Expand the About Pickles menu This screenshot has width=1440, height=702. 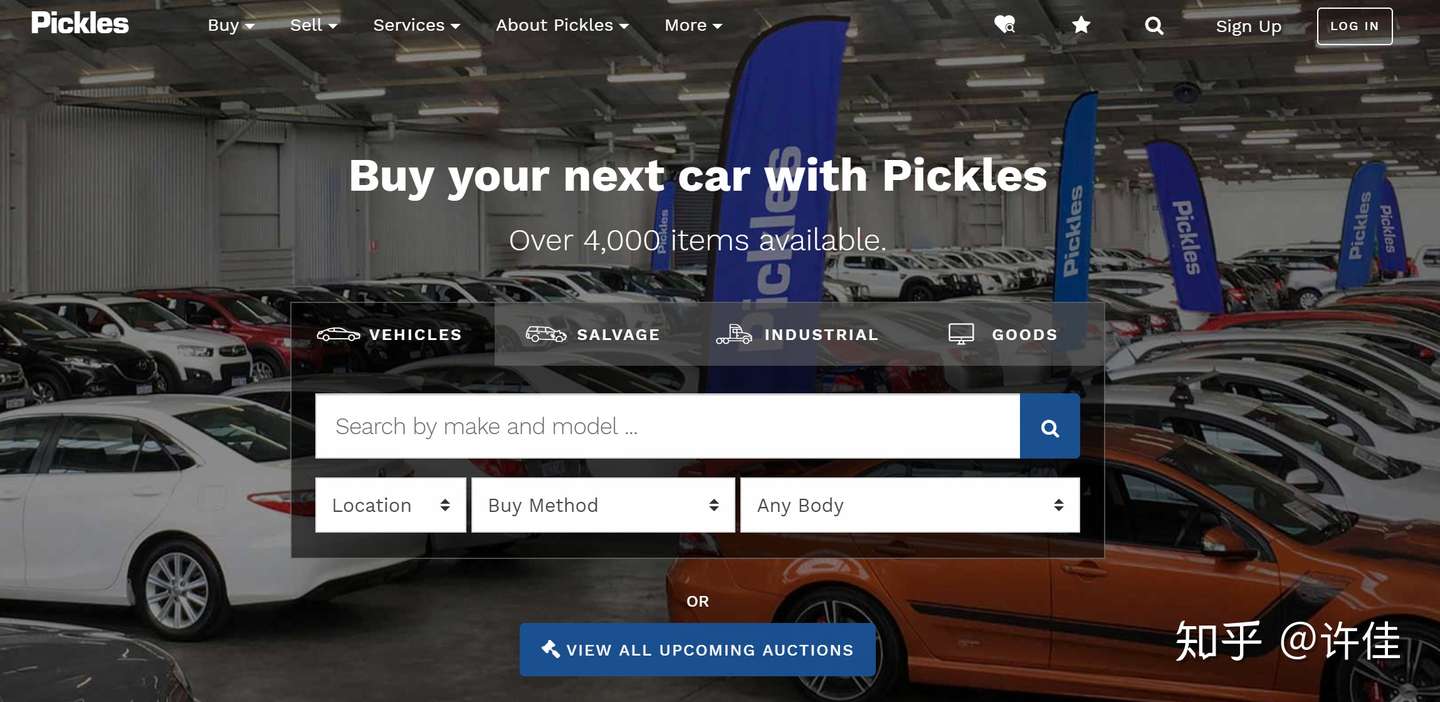[x=563, y=25]
